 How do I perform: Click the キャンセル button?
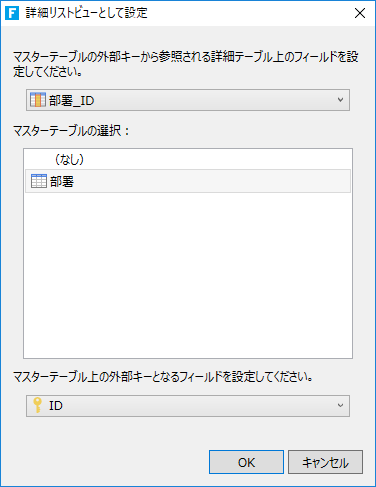coord(325,462)
